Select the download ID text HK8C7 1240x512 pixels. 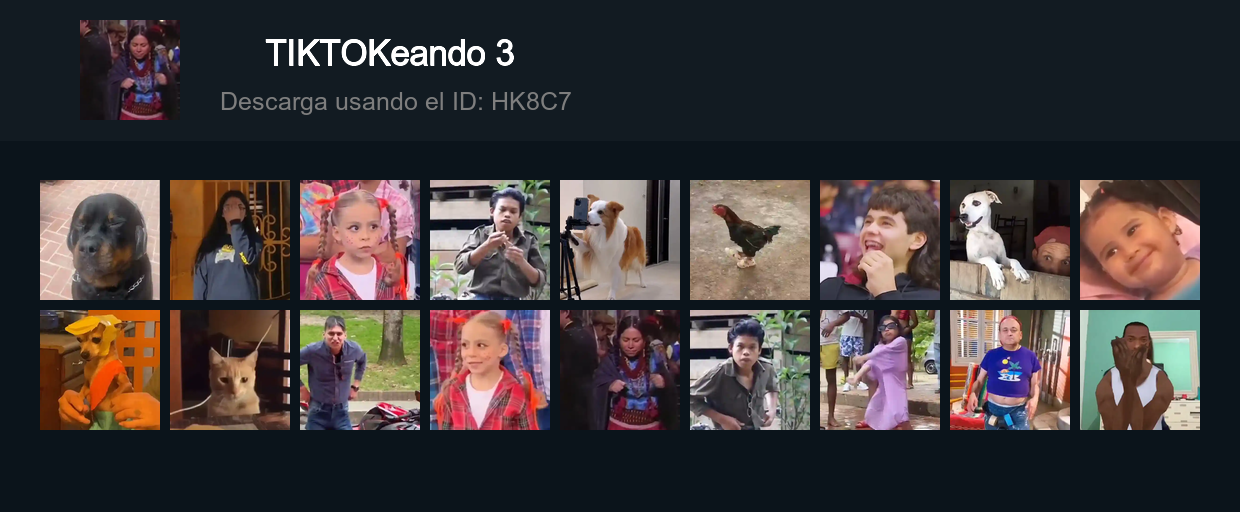tap(531, 101)
